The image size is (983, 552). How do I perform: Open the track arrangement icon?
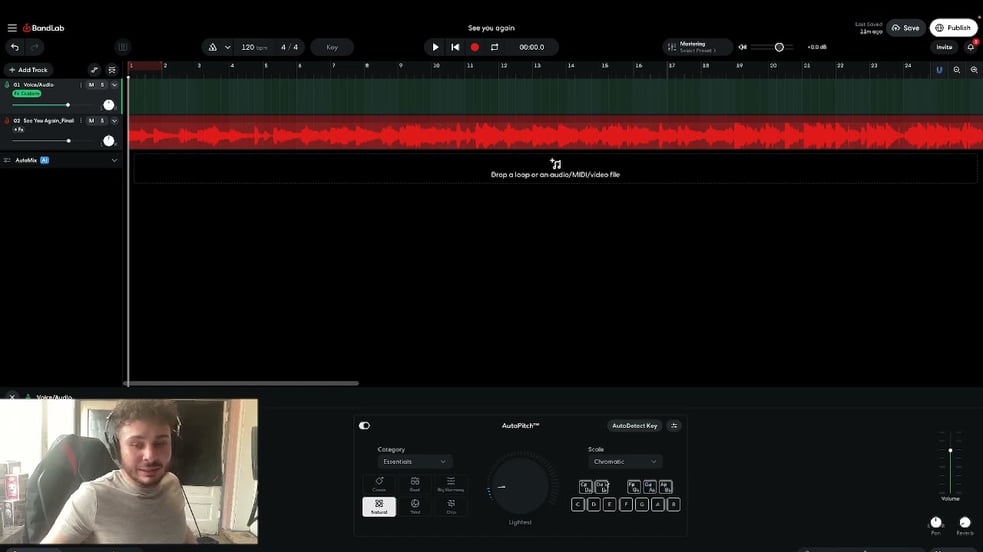tap(112, 70)
